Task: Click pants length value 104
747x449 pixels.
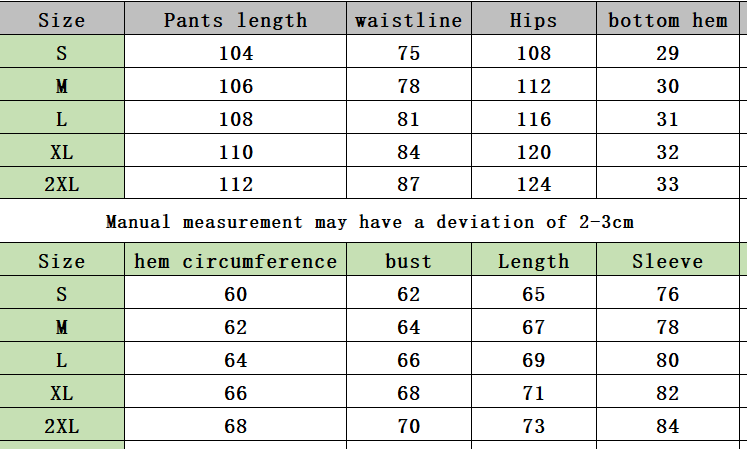Action: click(x=236, y=54)
